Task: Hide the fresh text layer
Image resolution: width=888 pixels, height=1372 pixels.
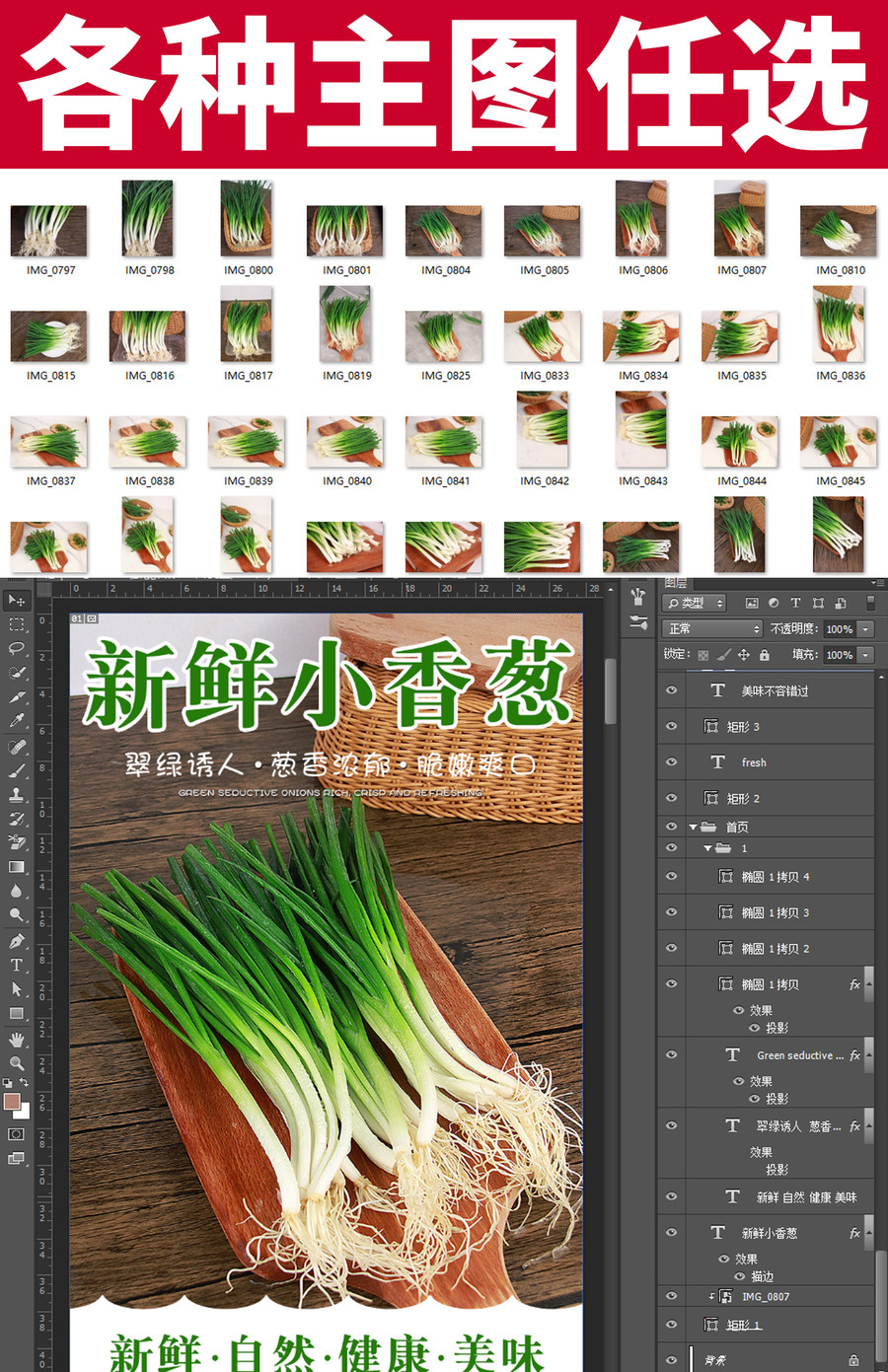Action: pos(671,761)
